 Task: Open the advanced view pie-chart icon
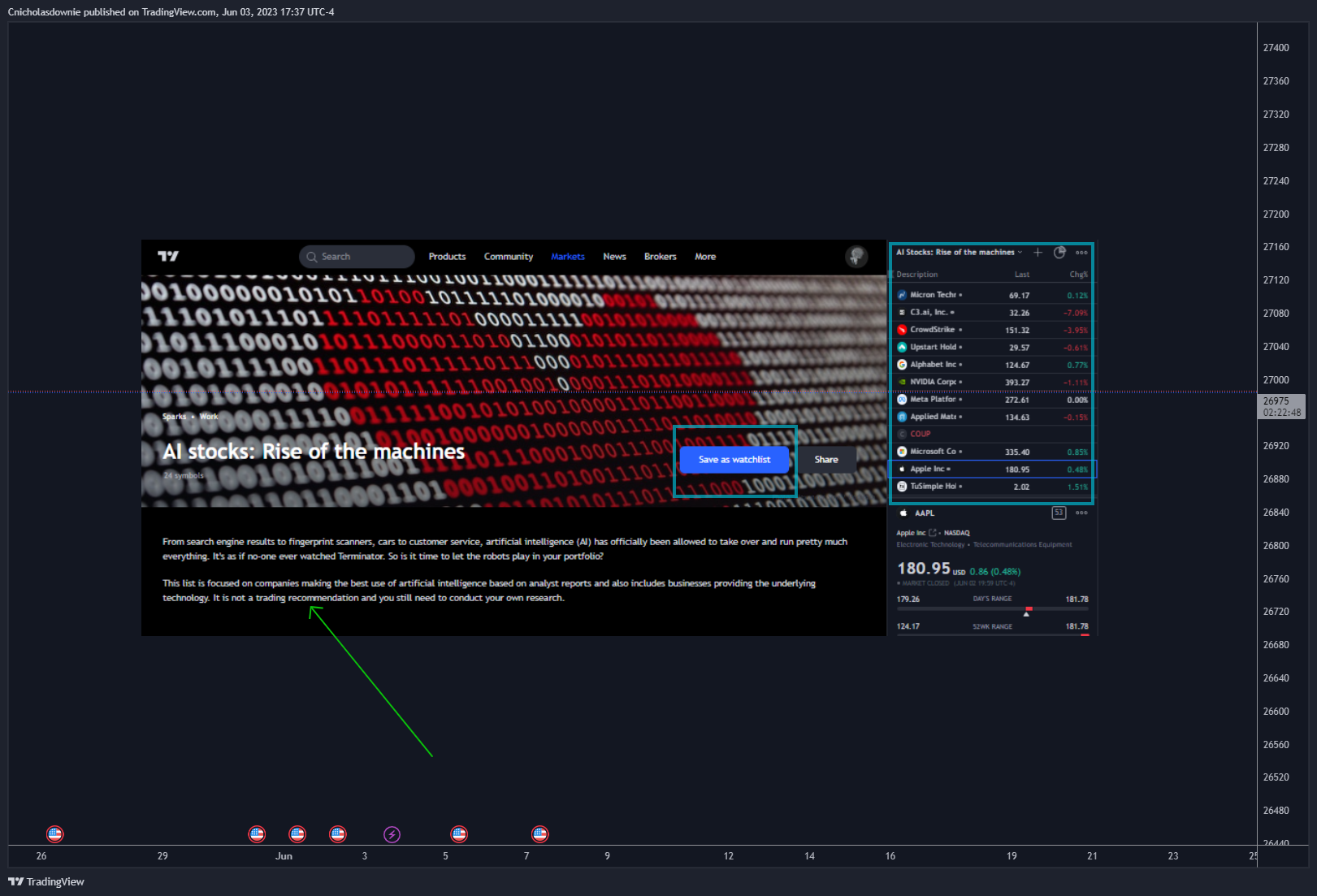click(1059, 253)
